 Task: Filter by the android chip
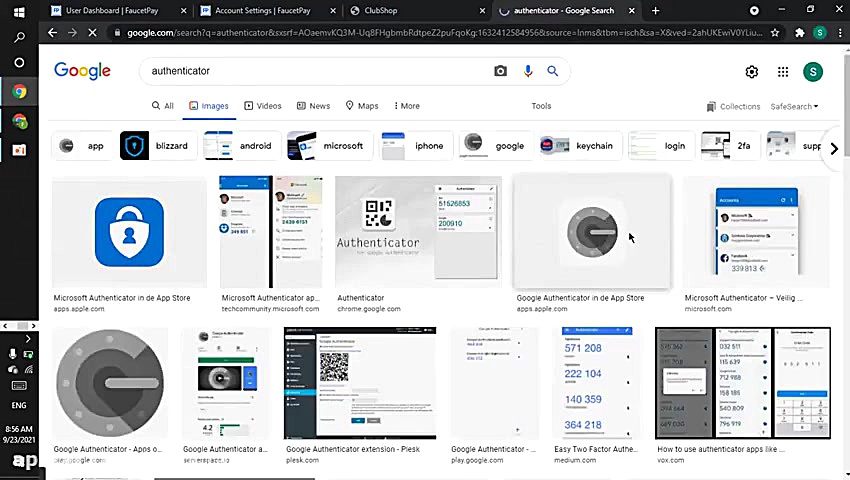click(x=242, y=145)
